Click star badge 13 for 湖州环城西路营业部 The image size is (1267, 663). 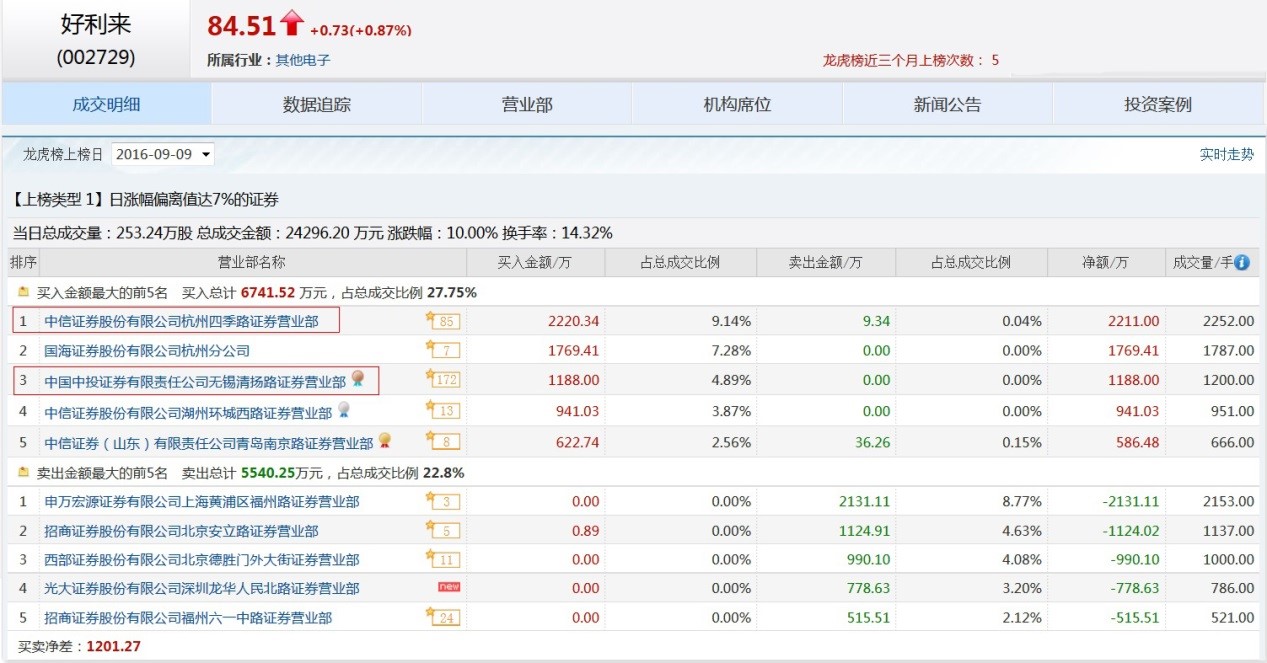[442, 411]
